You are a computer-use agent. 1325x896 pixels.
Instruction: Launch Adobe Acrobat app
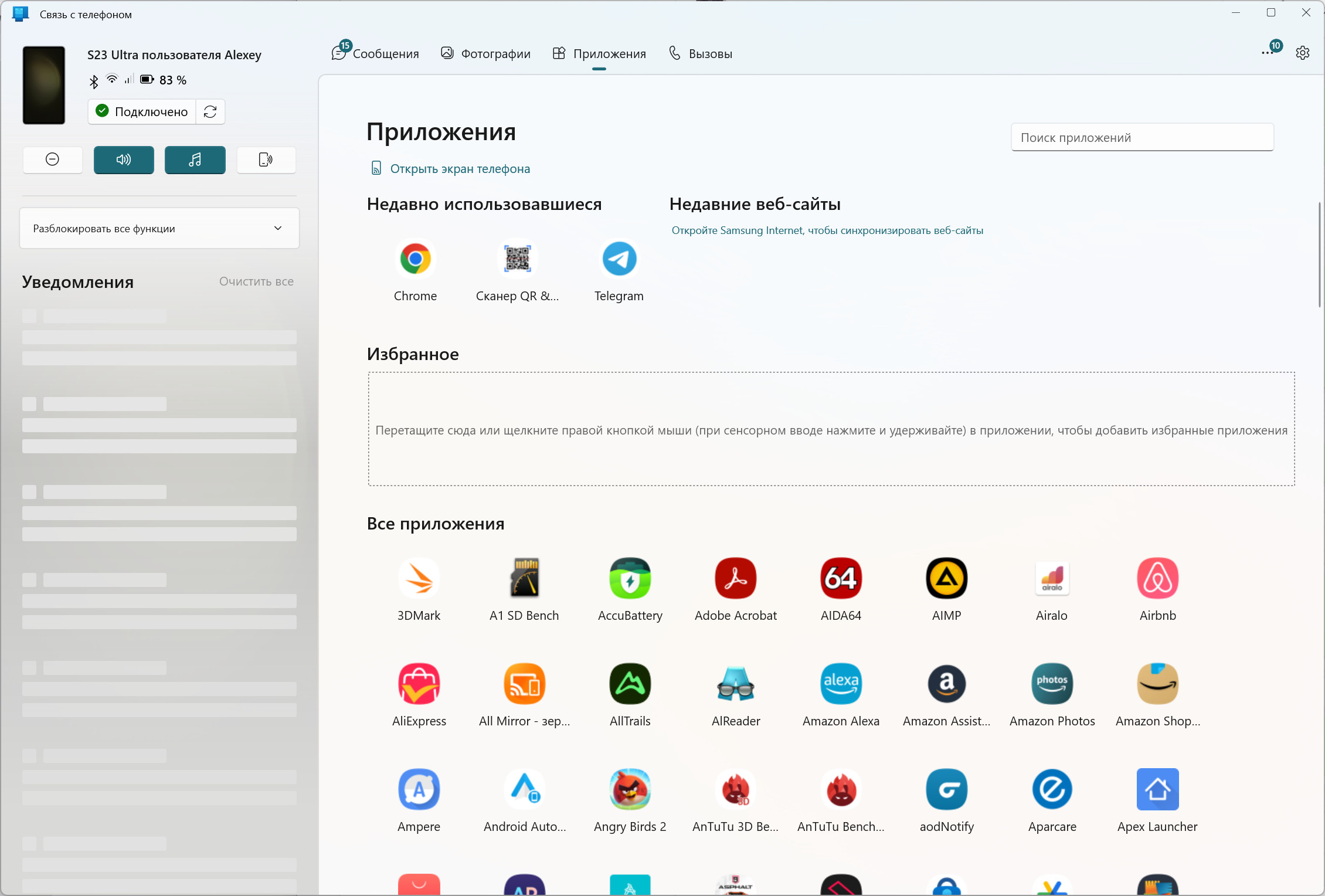(735, 579)
